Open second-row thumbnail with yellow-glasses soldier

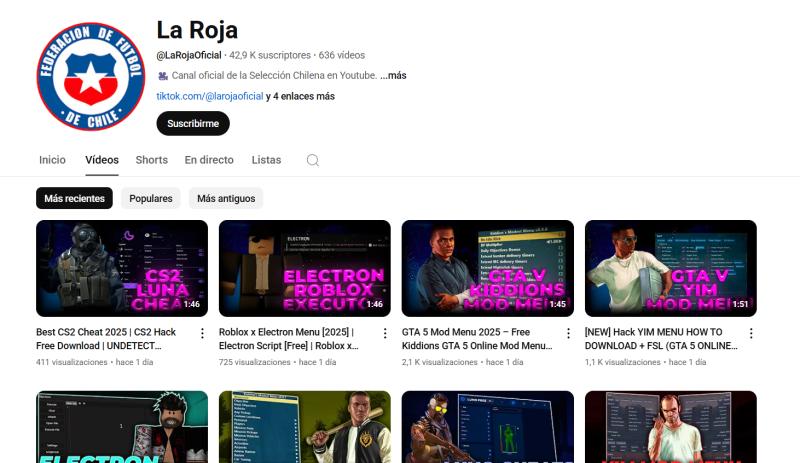coord(488,427)
